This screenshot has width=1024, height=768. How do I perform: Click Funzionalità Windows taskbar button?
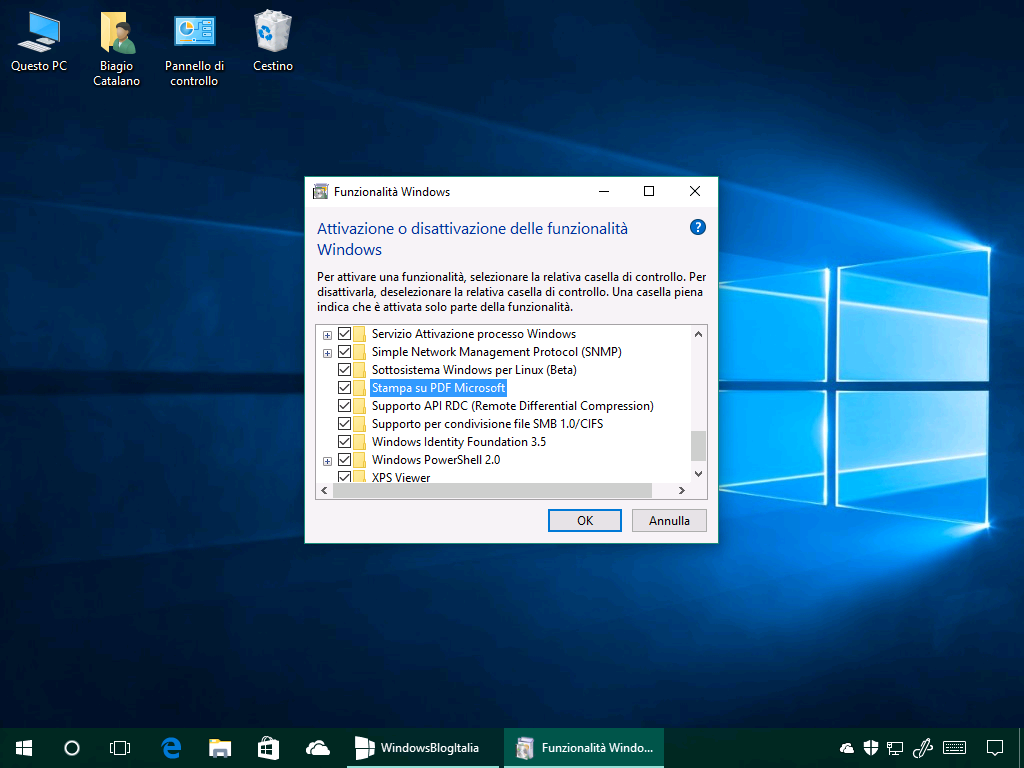[584, 748]
